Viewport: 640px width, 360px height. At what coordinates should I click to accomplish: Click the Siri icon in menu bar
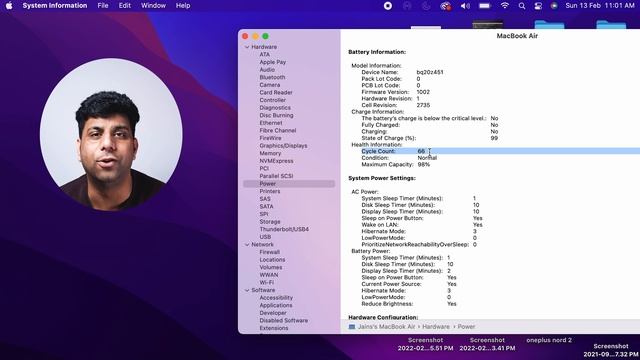click(x=554, y=6)
